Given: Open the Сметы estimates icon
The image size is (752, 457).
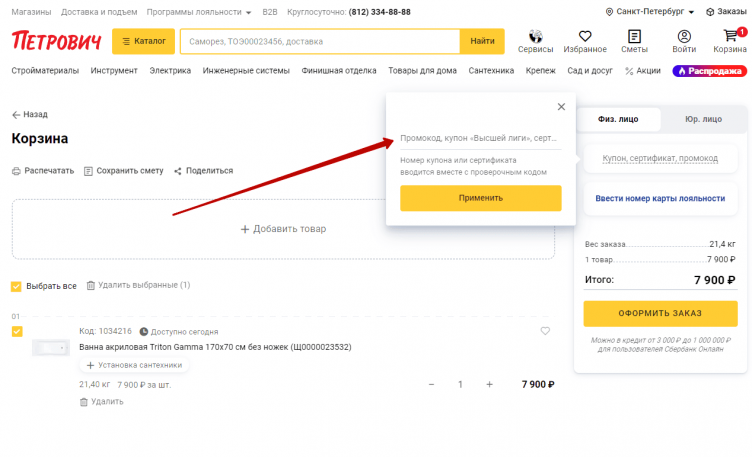Looking at the screenshot, I should tap(634, 37).
